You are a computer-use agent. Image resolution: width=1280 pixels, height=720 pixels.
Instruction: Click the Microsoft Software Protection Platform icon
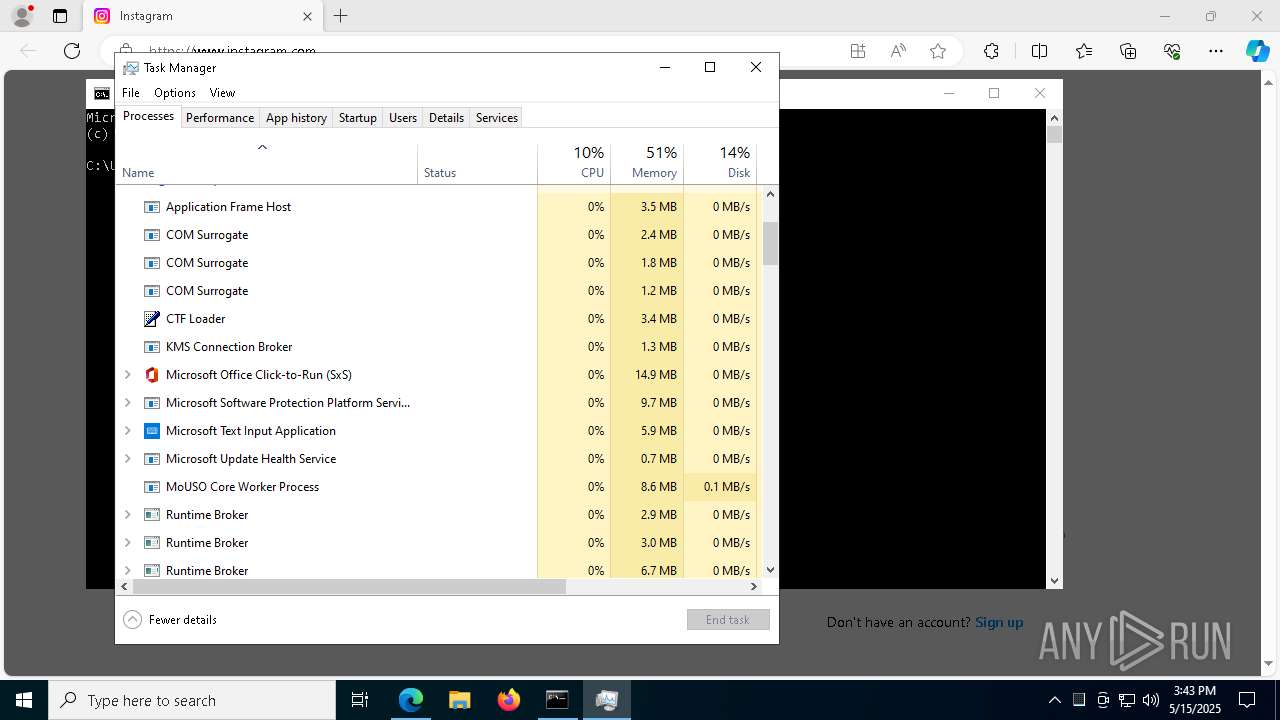click(152, 403)
